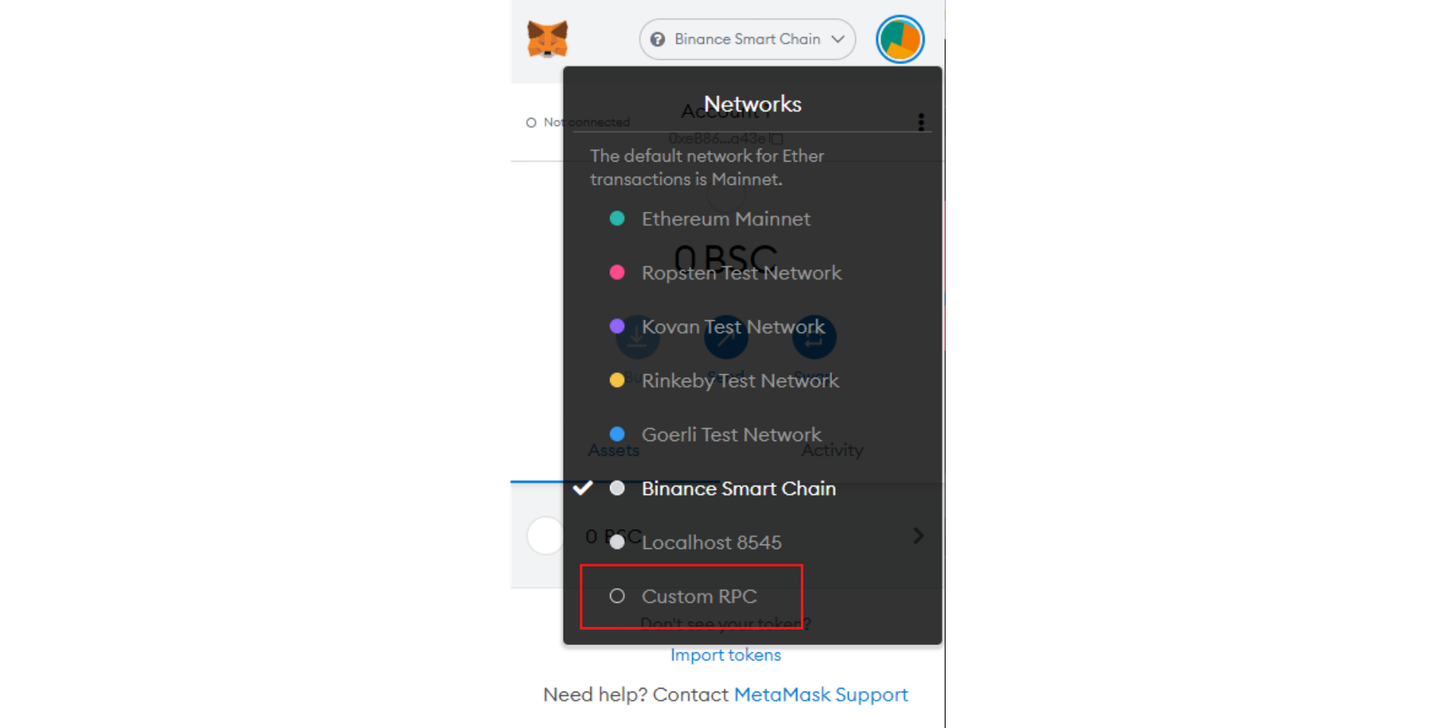
Task: Select Localhost 8545 network
Action: point(752,542)
